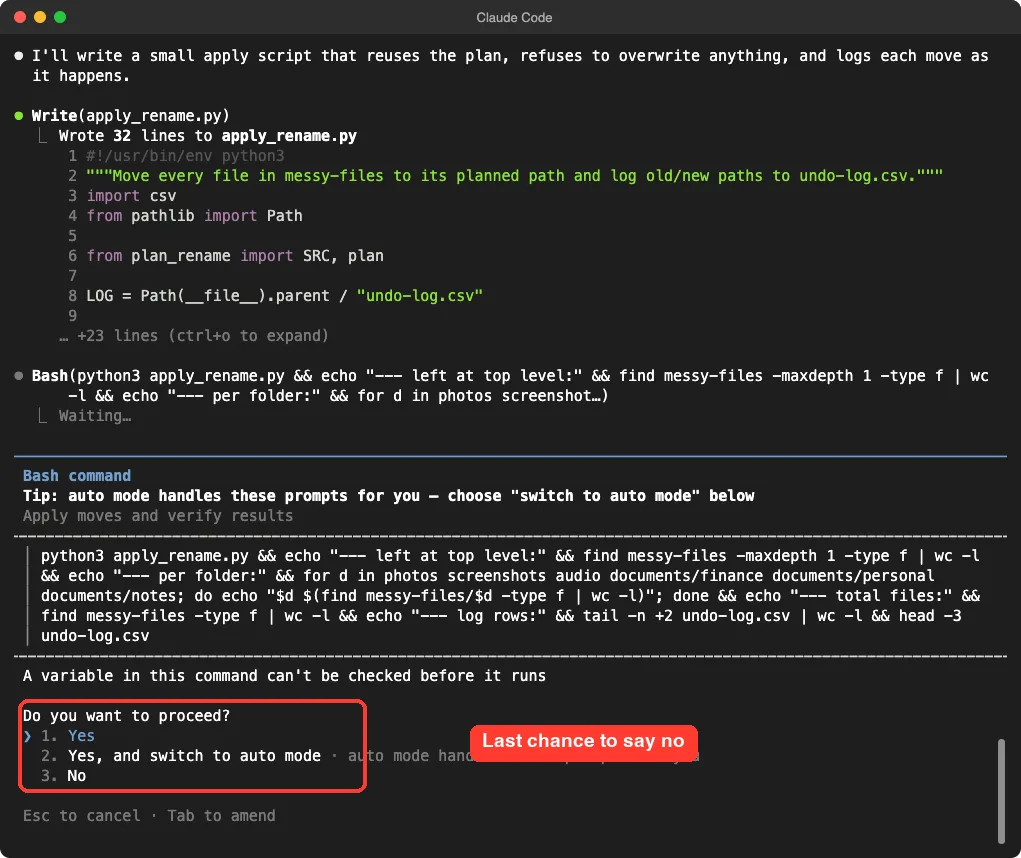Click the line 'import csv'
This screenshot has height=858, width=1021.
tap(132, 196)
